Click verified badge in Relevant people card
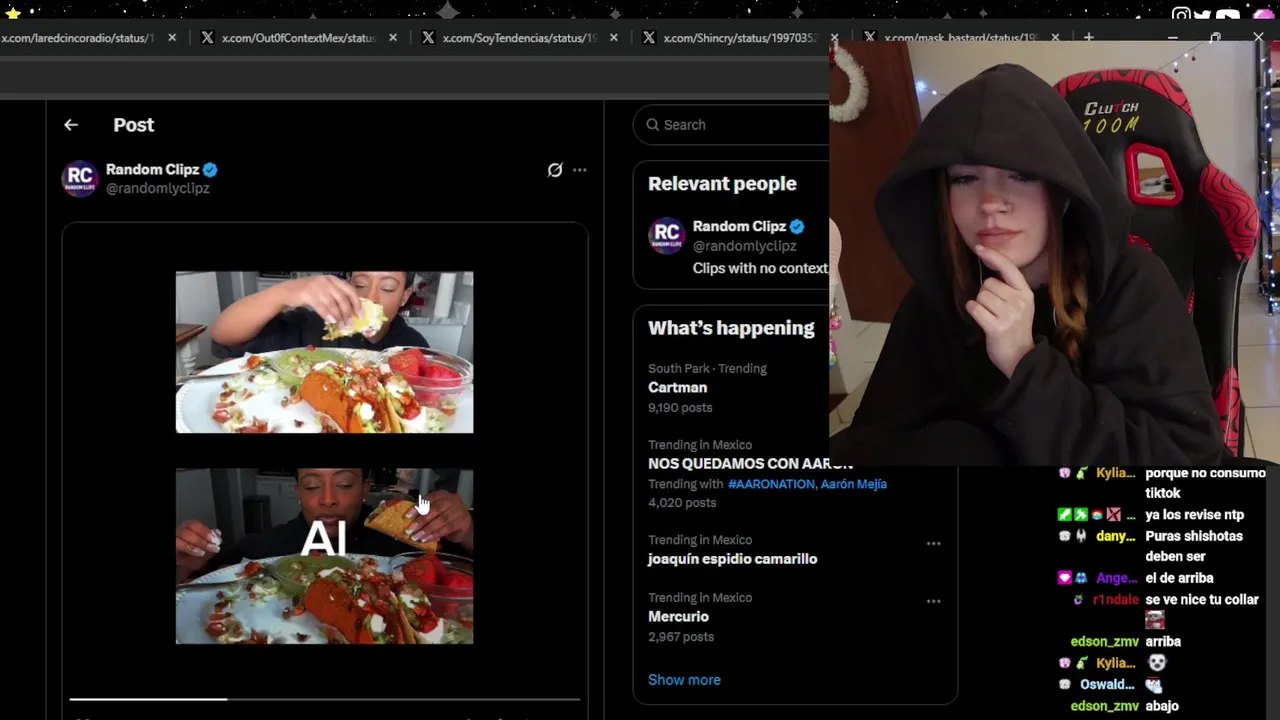The image size is (1280, 720). click(797, 227)
